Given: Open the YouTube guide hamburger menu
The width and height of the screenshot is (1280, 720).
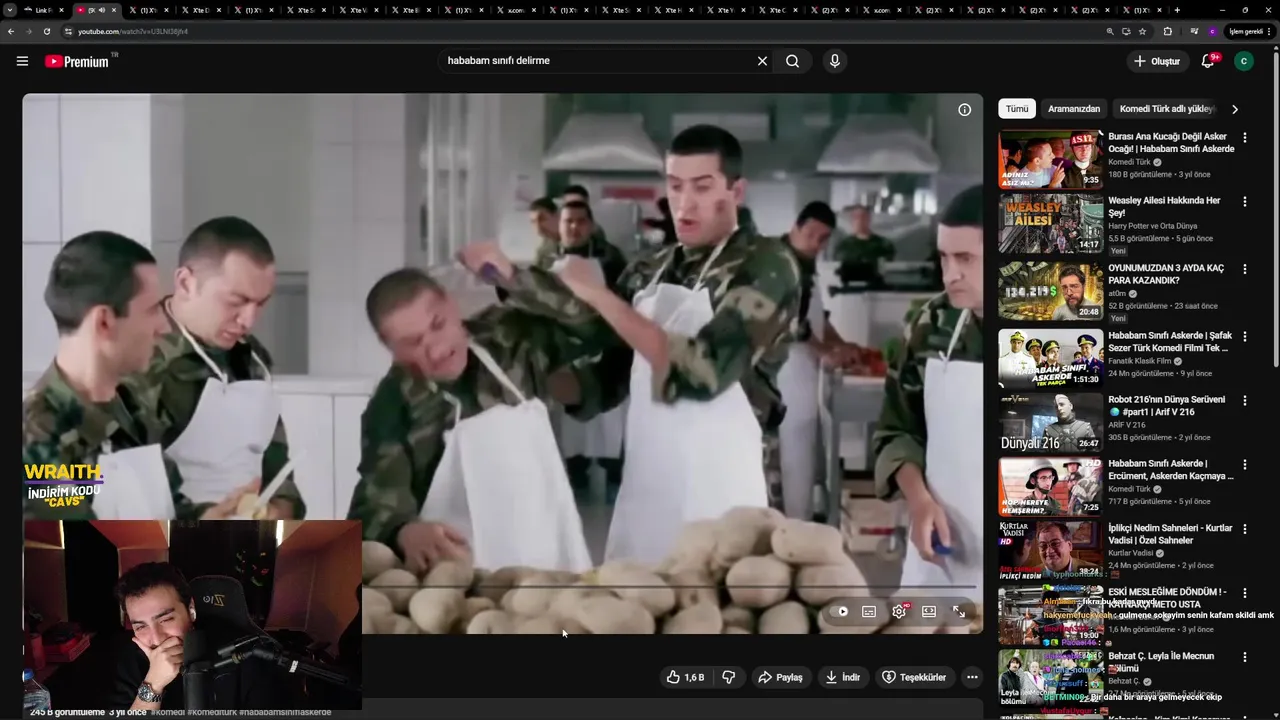Looking at the screenshot, I should (x=22, y=61).
